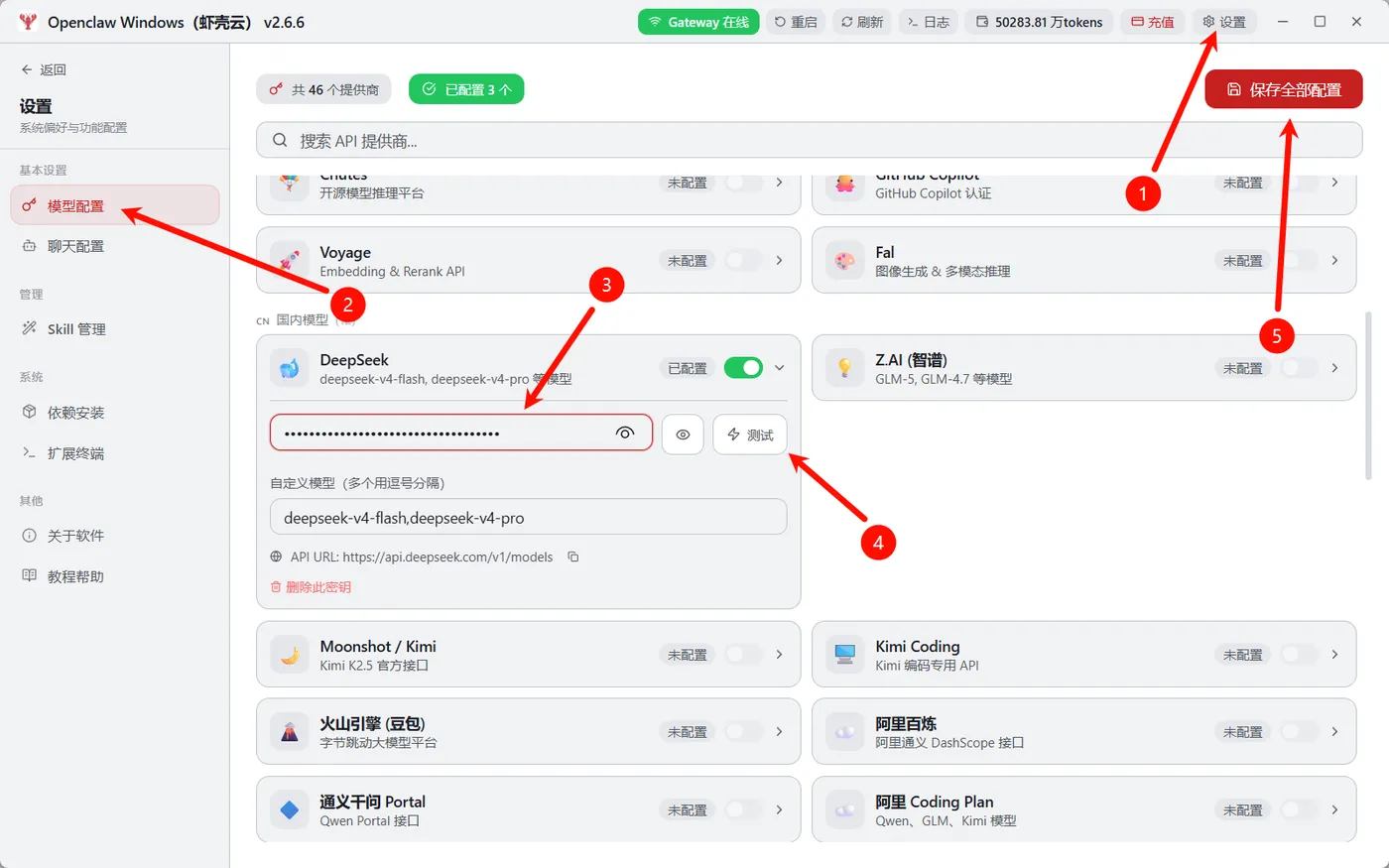Image resolution: width=1389 pixels, height=868 pixels.
Task: Click the Kimi Coding monitor icon
Action: (845, 655)
